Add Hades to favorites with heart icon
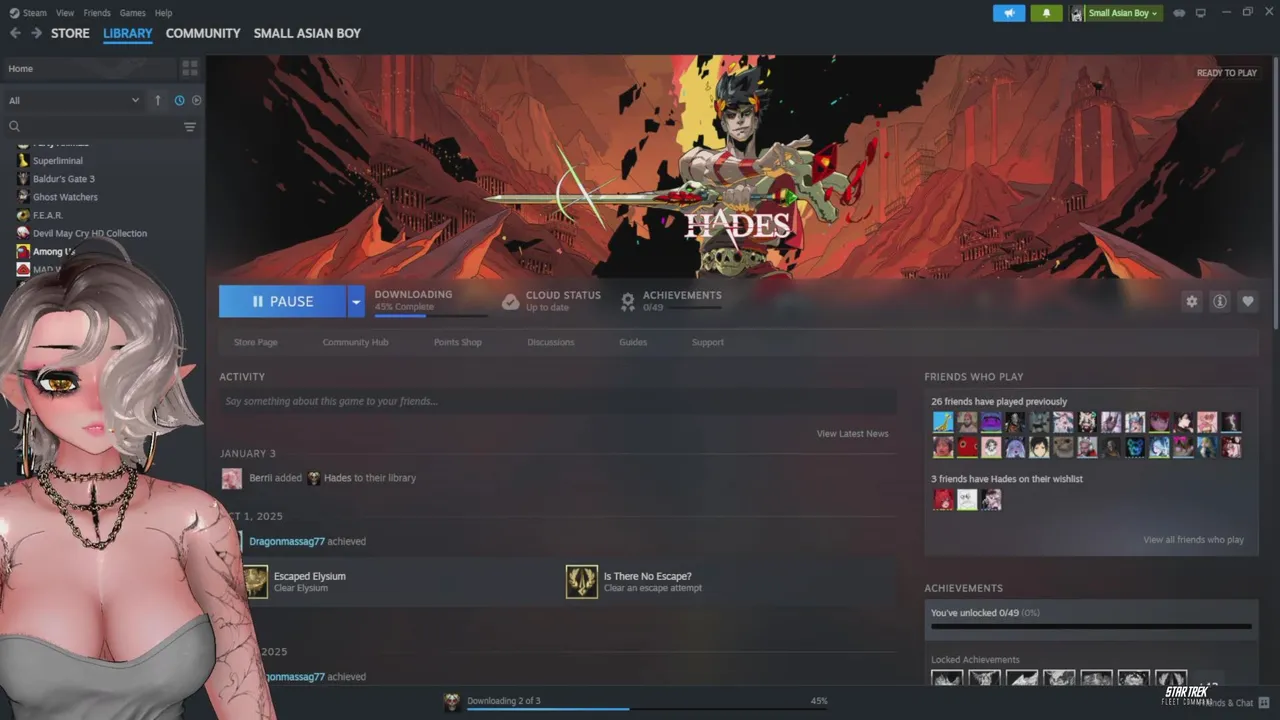The image size is (1280, 720). point(1247,301)
